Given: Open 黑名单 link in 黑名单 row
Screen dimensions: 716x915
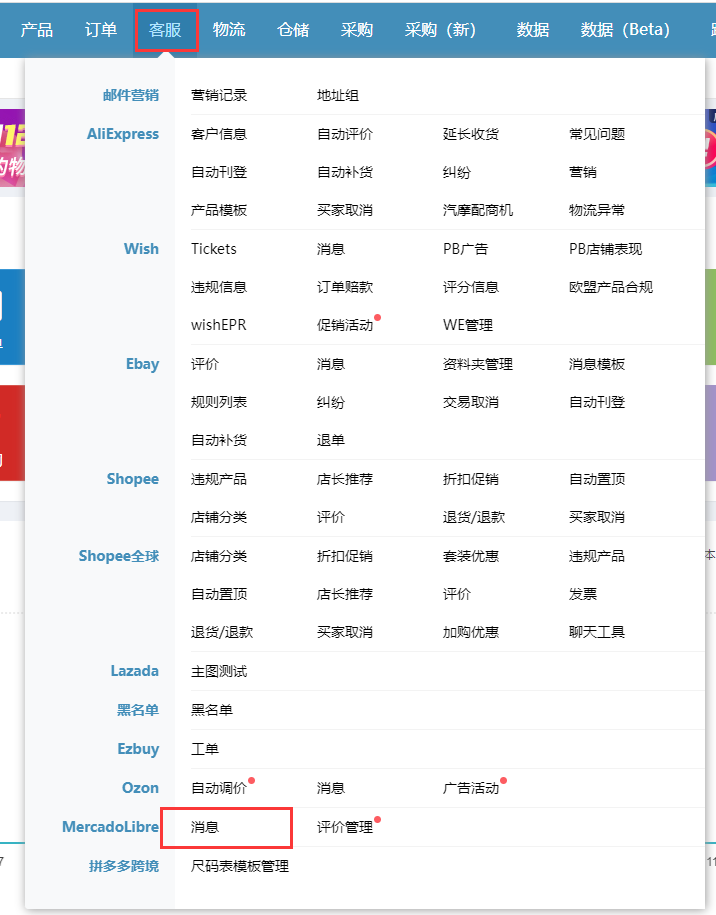Looking at the screenshot, I should point(212,710).
